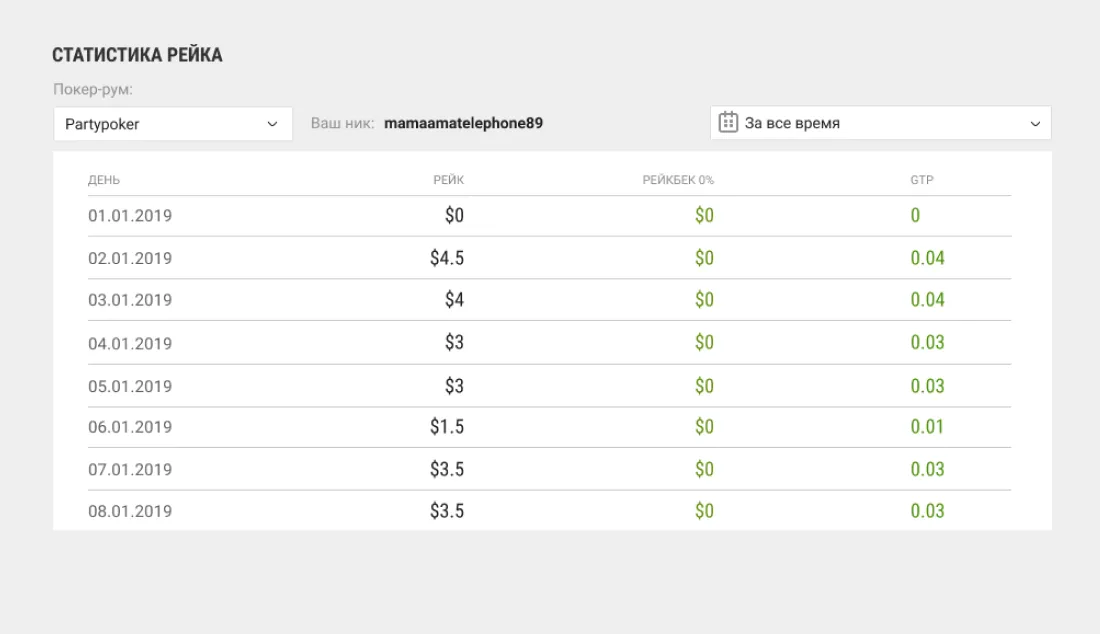Click GTP 0.04 in 03.01.2019 row
Viewport: 1100px width, 634px height.
(927, 299)
